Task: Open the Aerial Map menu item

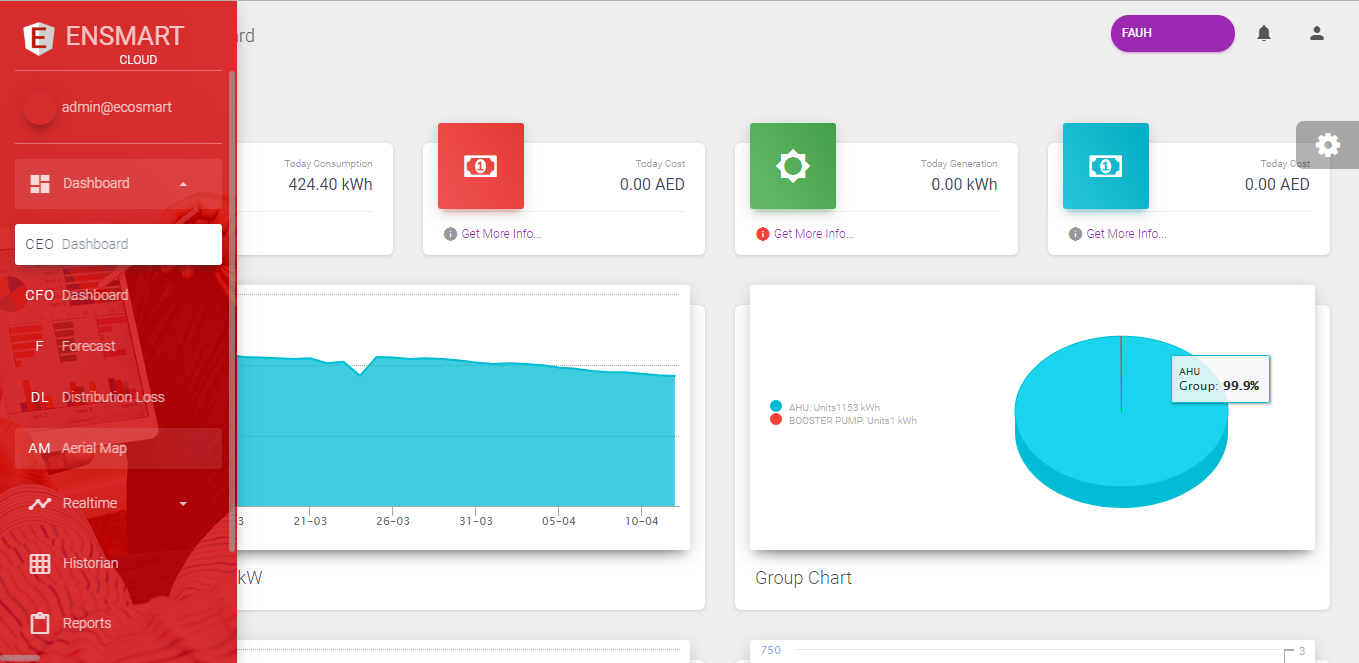Action: point(118,448)
